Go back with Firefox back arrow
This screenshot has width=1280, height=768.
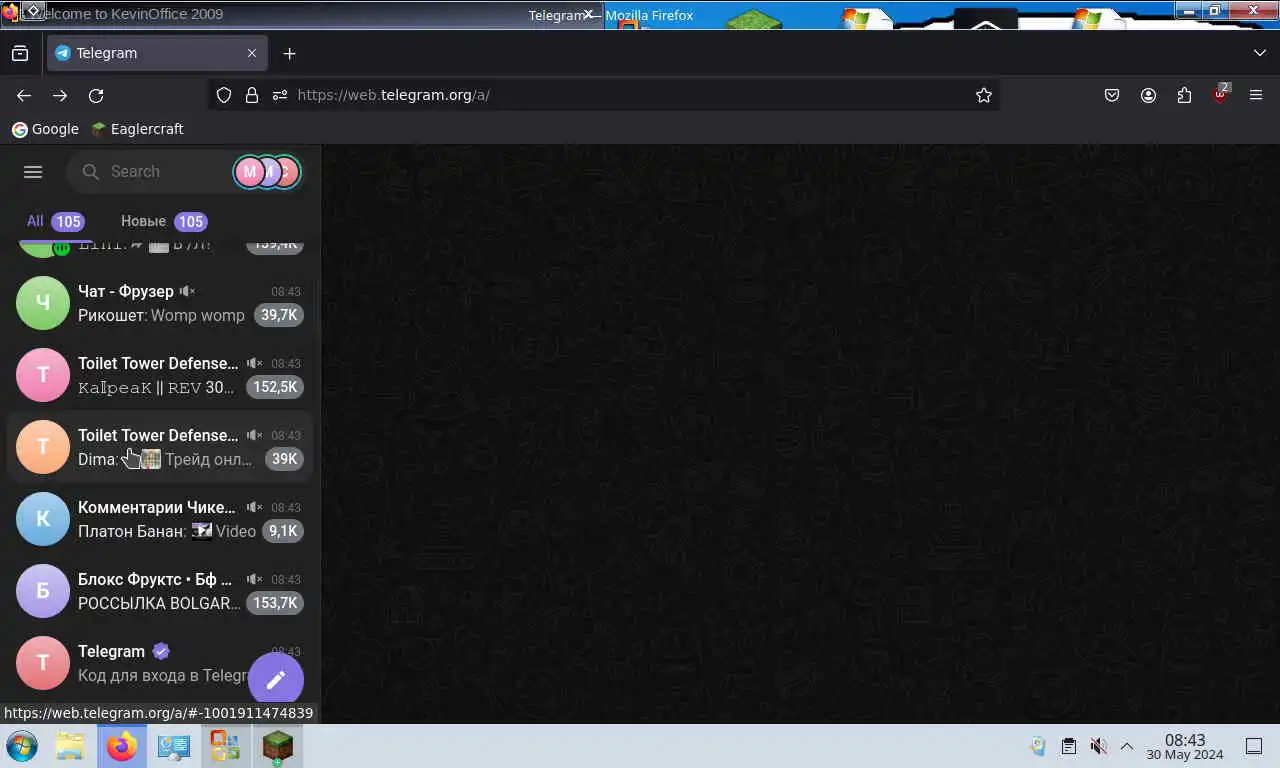point(24,95)
